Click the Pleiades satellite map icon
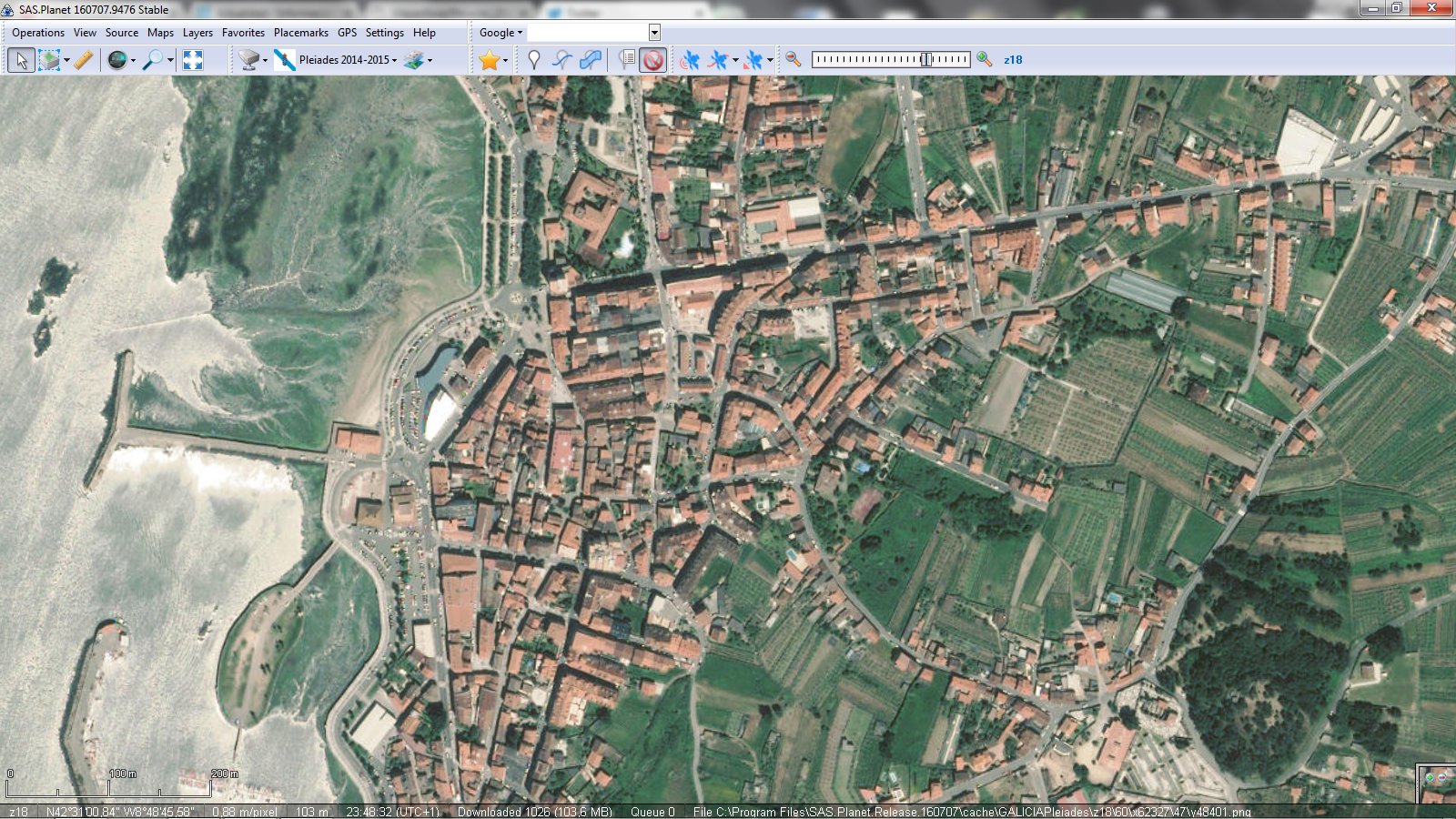Viewport: 1456px width, 819px height. click(x=285, y=60)
